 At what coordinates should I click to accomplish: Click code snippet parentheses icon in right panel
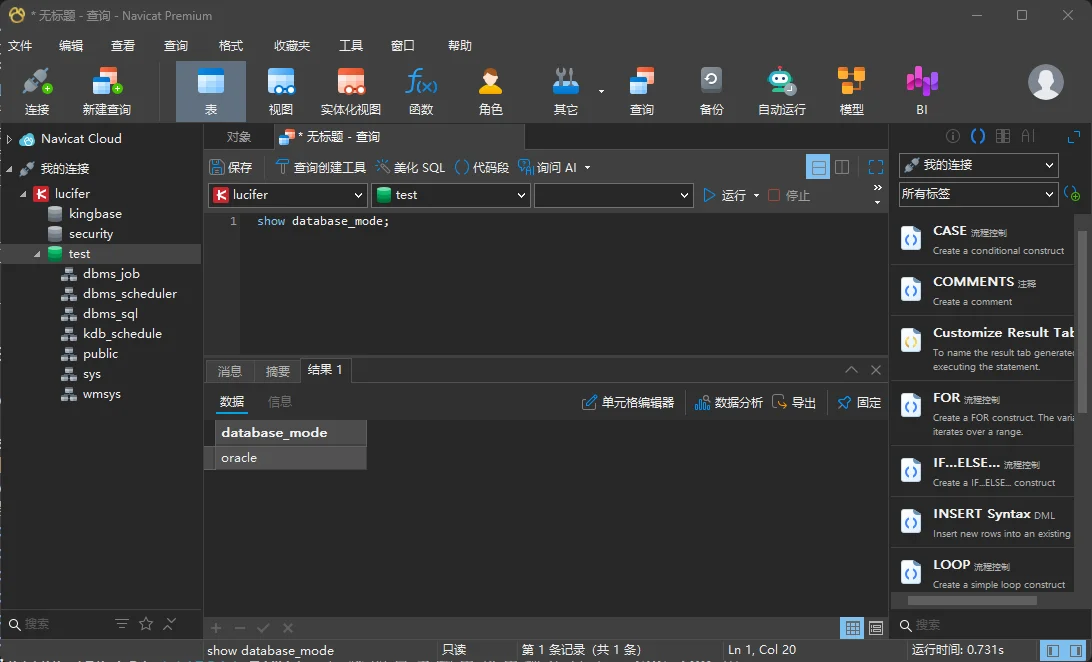pyautogui.click(x=978, y=136)
